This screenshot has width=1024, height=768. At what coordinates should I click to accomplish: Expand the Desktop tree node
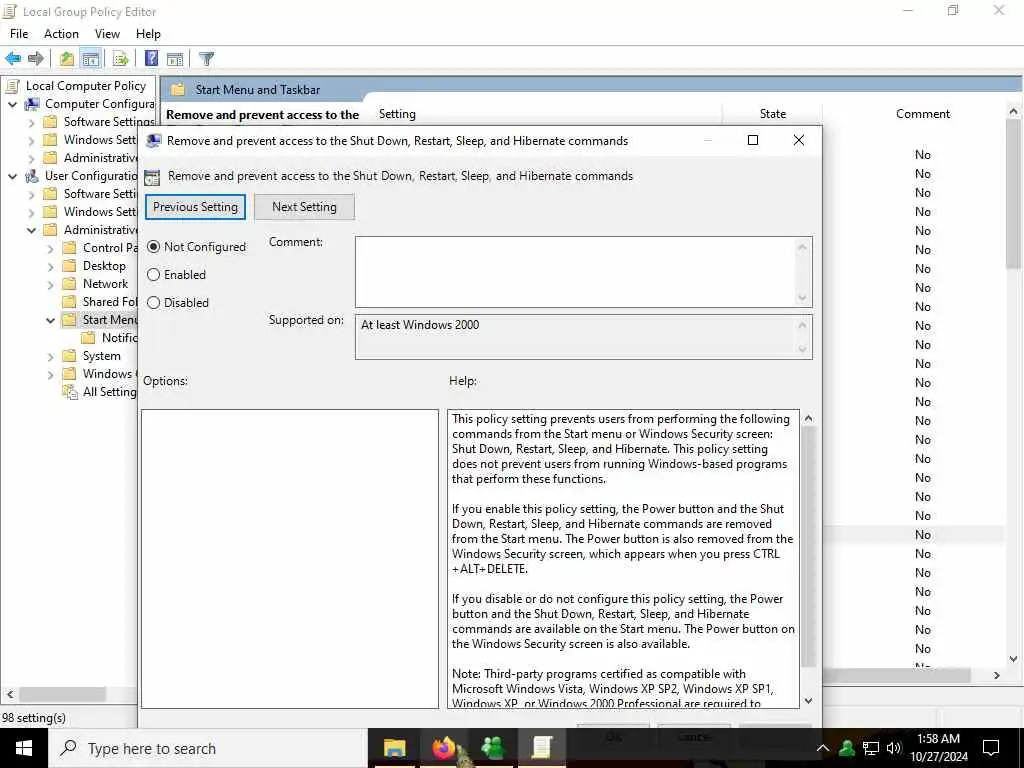click(x=50, y=266)
